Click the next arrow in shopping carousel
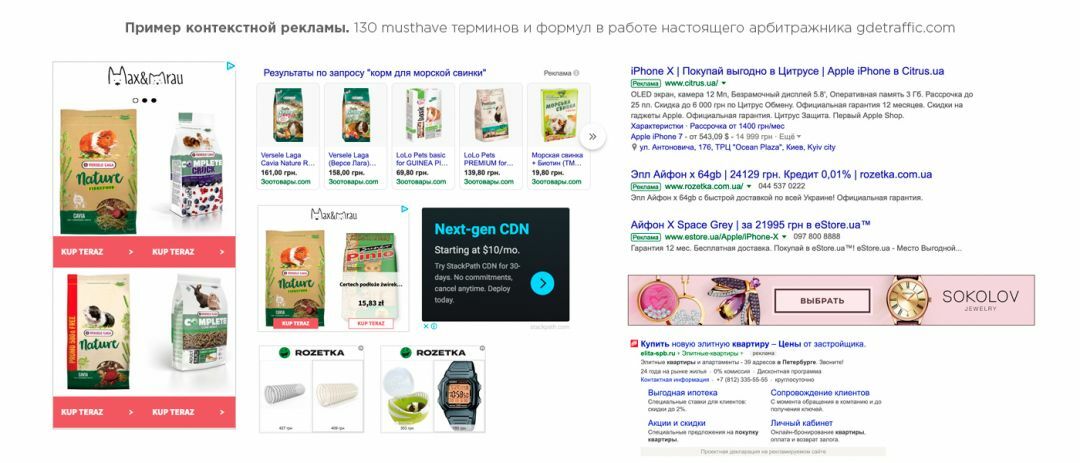This screenshot has height=463, width=1080. [592, 136]
